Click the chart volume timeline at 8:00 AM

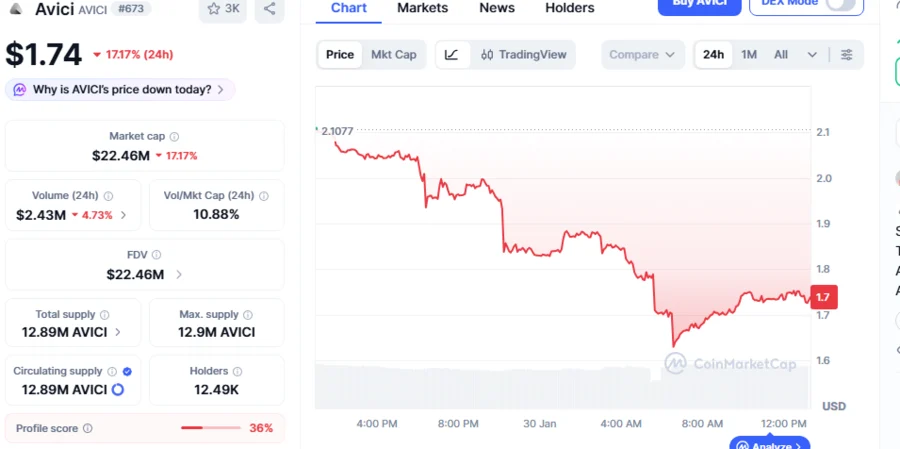point(701,385)
